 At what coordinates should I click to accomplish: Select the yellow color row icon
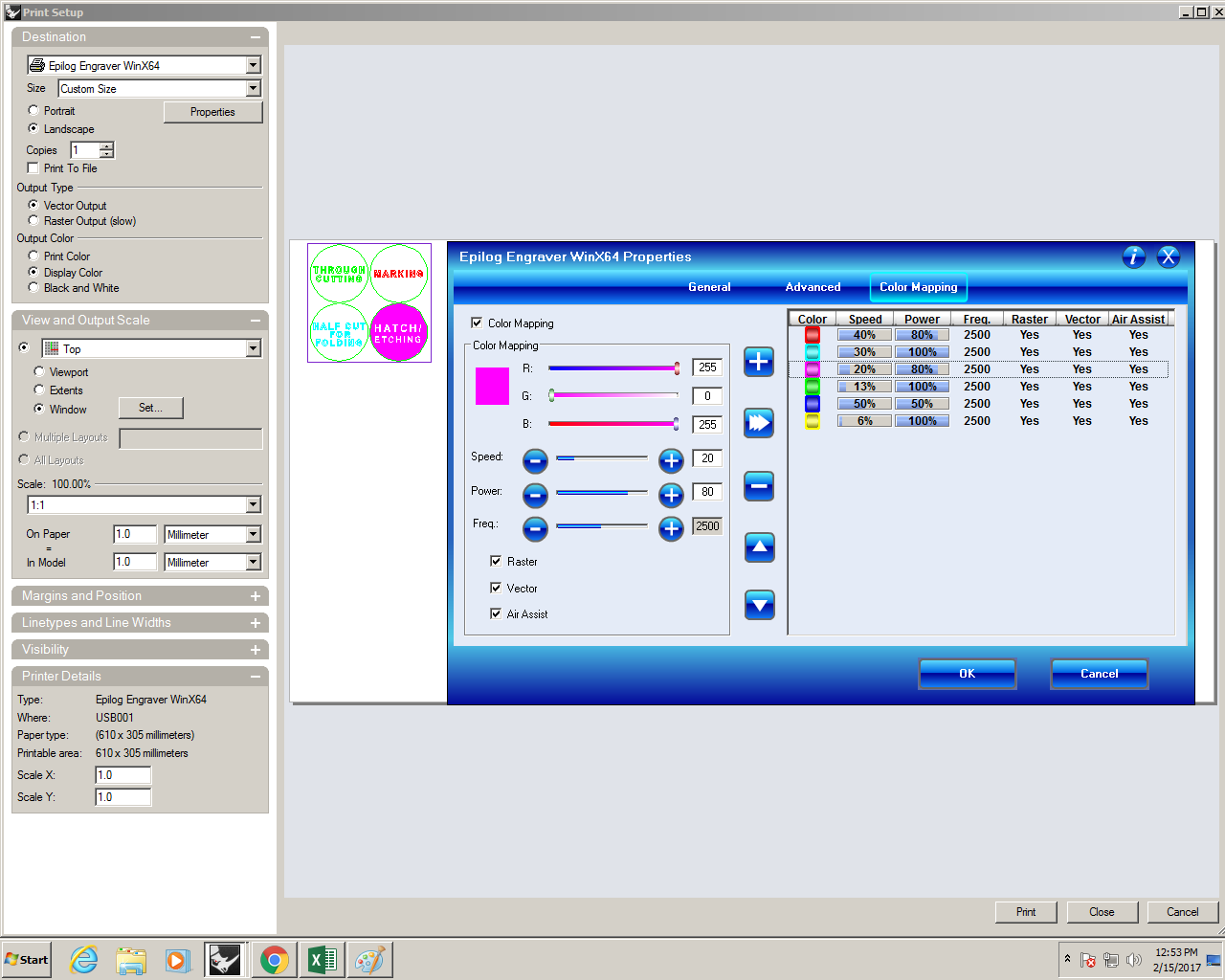click(x=813, y=421)
